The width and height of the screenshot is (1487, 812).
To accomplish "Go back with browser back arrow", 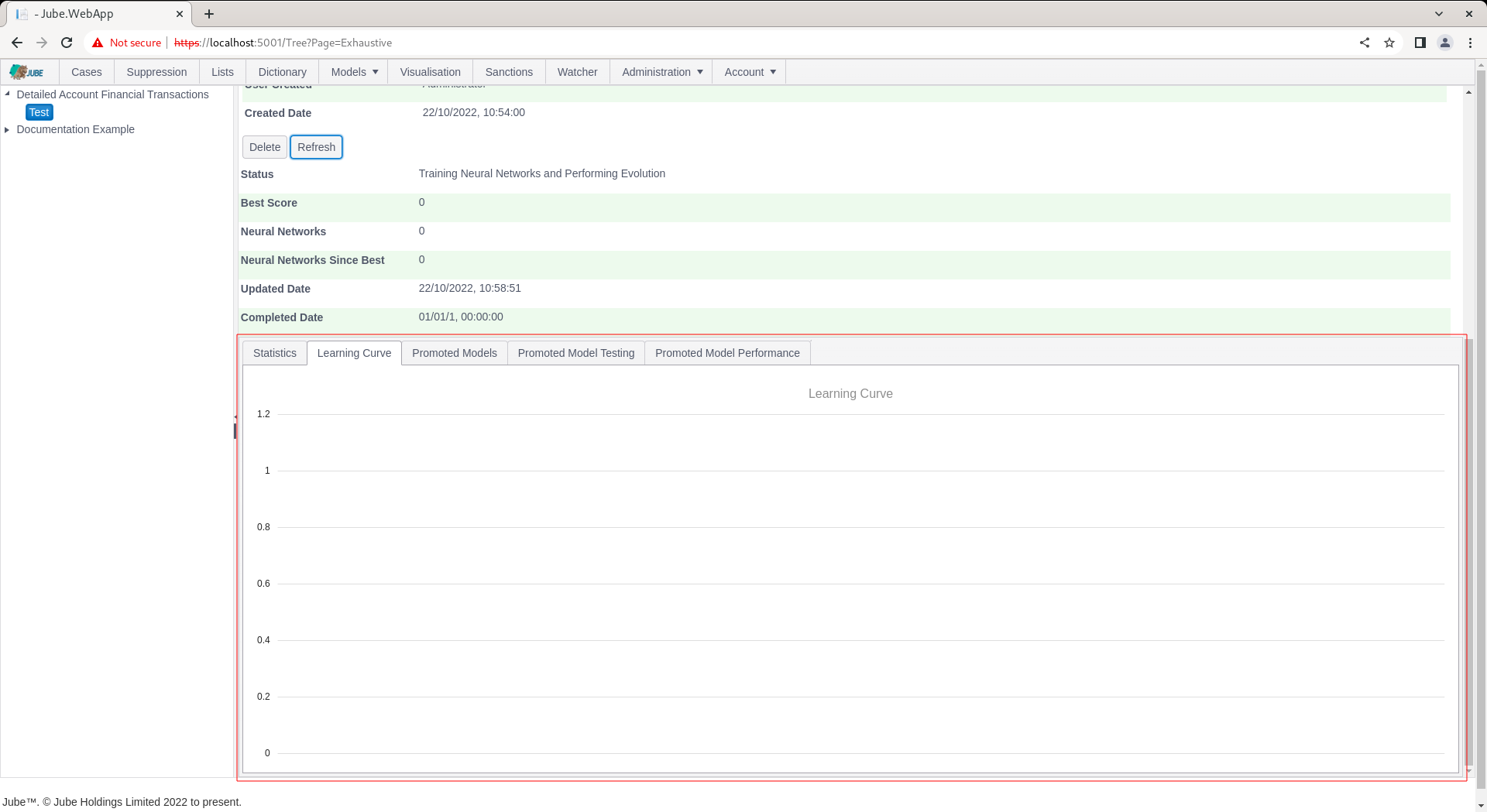I will pos(17,43).
